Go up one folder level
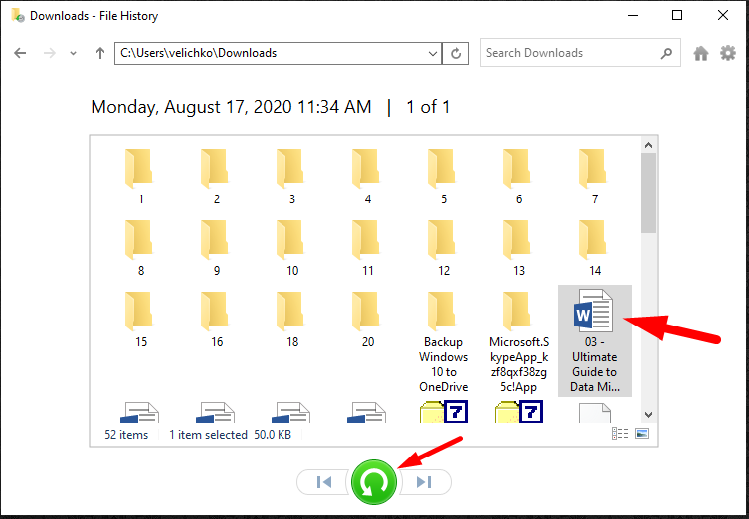 [x=99, y=53]
